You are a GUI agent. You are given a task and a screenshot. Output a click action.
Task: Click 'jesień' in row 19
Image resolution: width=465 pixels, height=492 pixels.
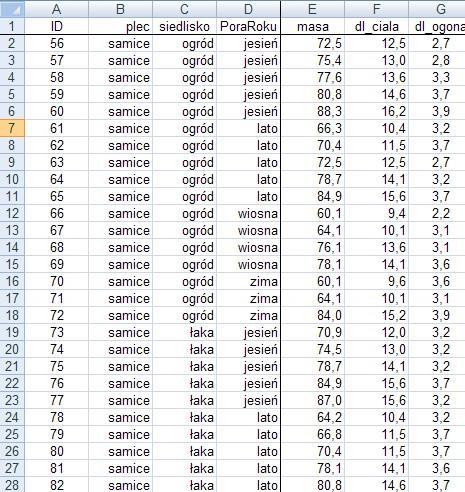pyautogui.click(x=248, y=332)
